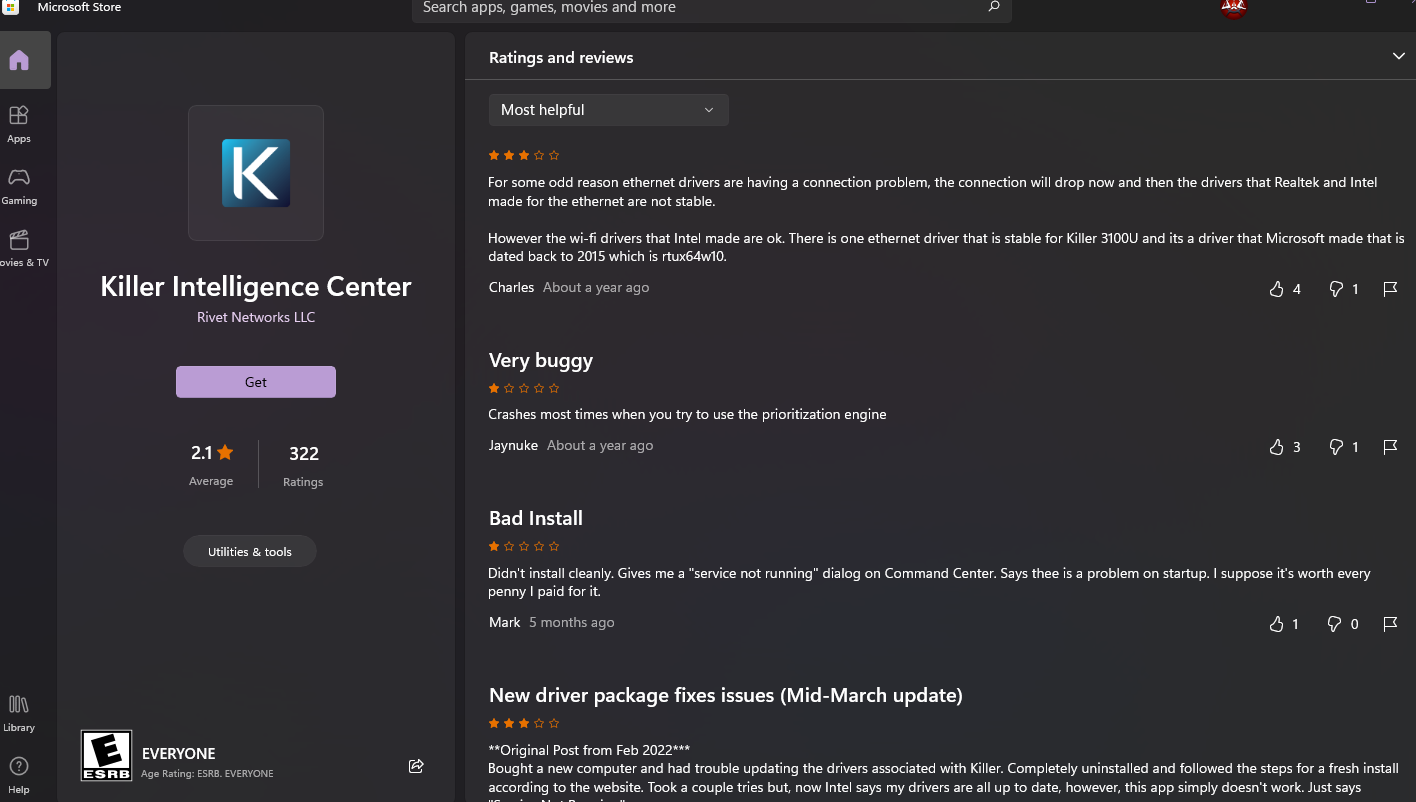This screenshot has height=802, width=1416.
Task: Report Charles's review with flag icon
Action: (x=1390, y=289)
